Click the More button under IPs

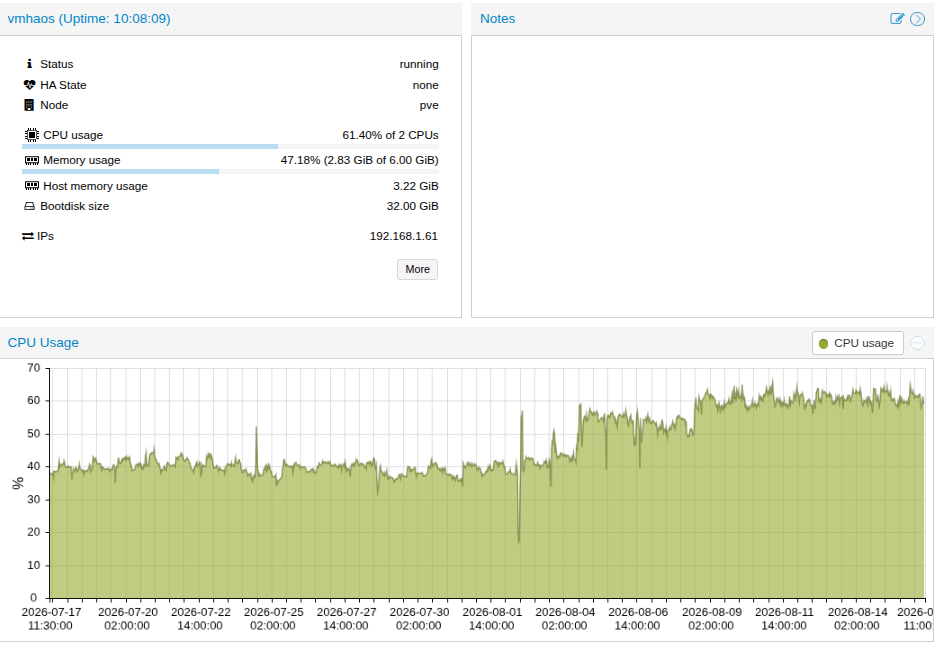click(x=417, y=269)
